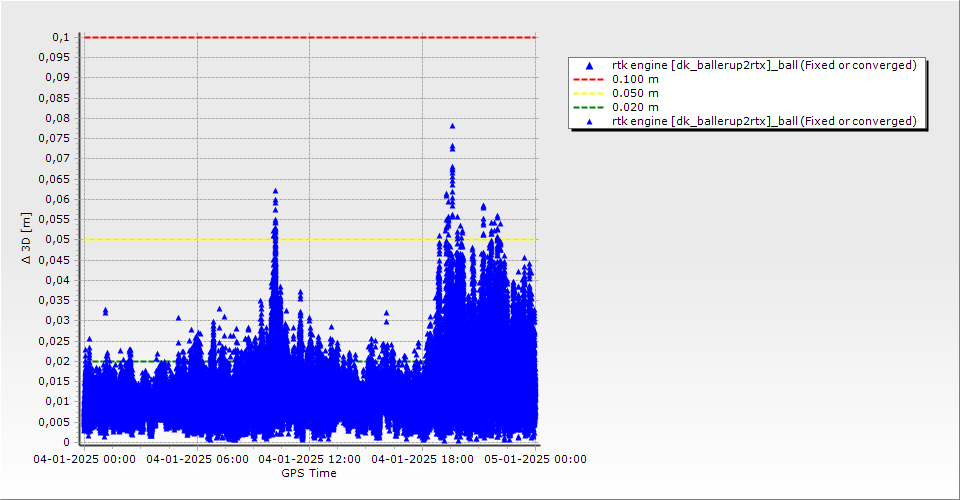Click the "0.100 m" legend label
Image resolution: width=960 pixels, height=500 pixels.
point(635,79)
